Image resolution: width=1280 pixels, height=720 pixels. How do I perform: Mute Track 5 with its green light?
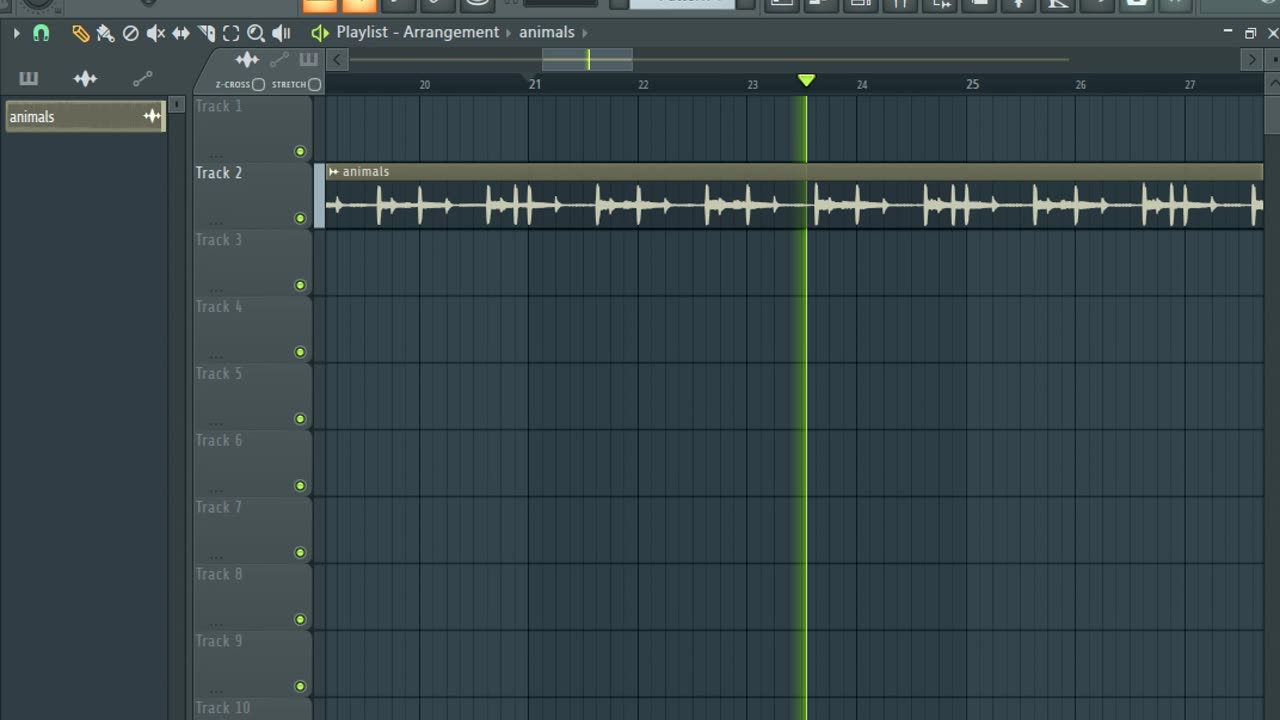point(300,419)
